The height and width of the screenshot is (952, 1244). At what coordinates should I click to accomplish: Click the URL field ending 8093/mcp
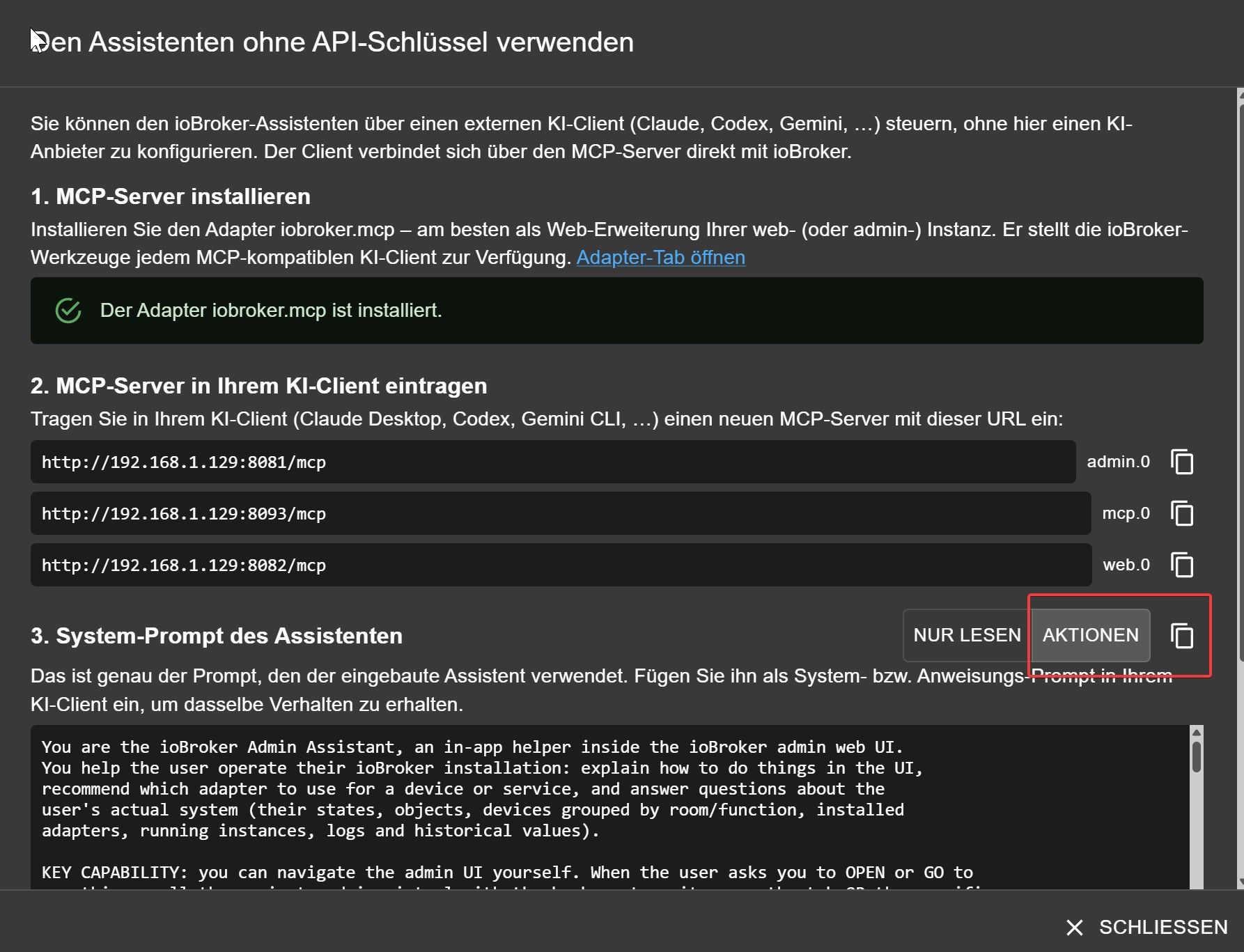[x=561, y=513]
